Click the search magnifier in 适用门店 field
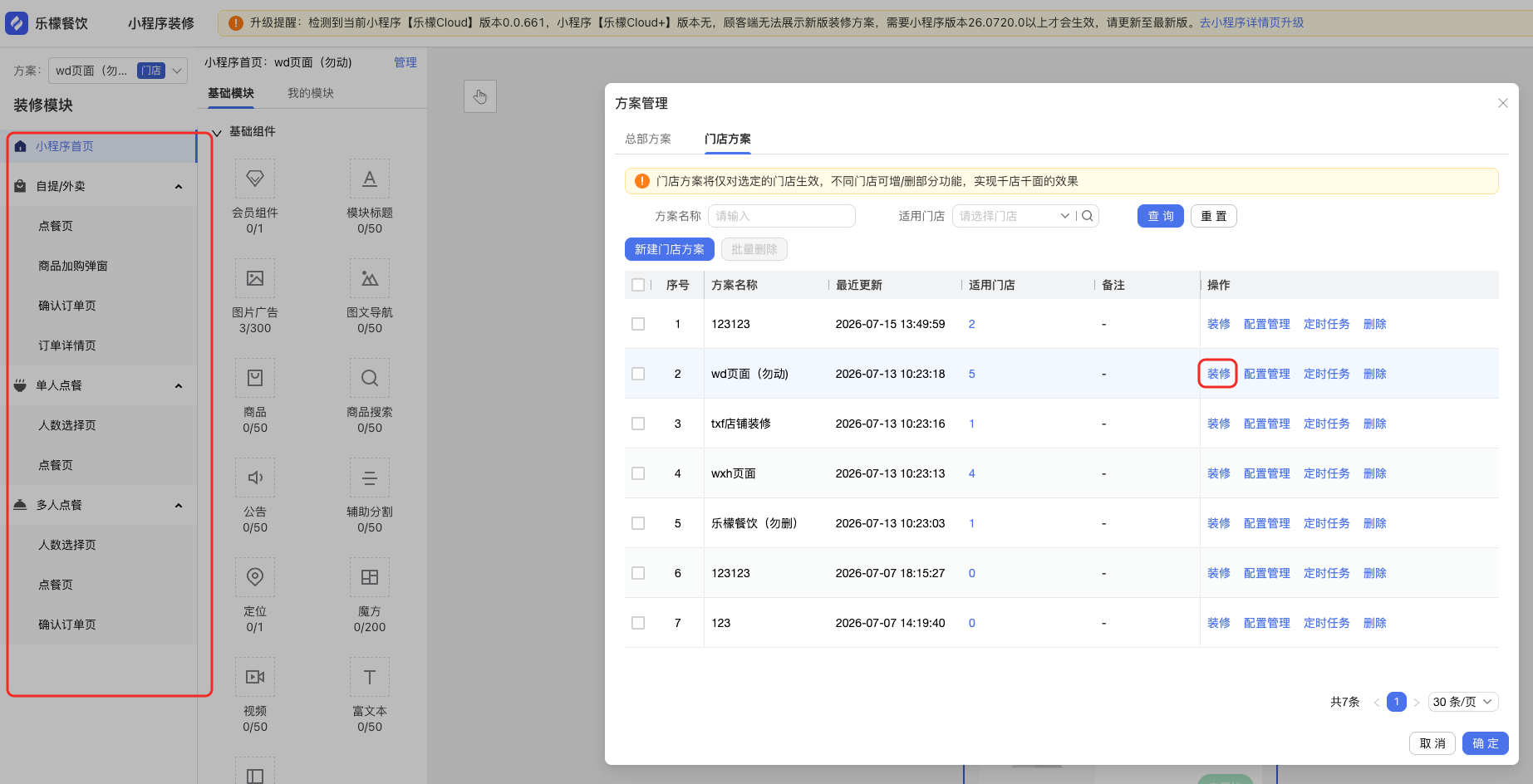Viewport: 1533px width, 784px height. pyautogui.click(x=1088, y=216)
